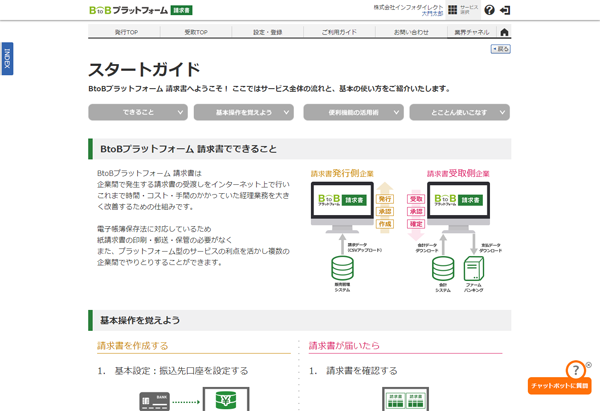Image resolution: width=600 pixels, height=411 pixels.
Task: Select the 設定・登録 menu item
Action: click(x=267, y=32)
